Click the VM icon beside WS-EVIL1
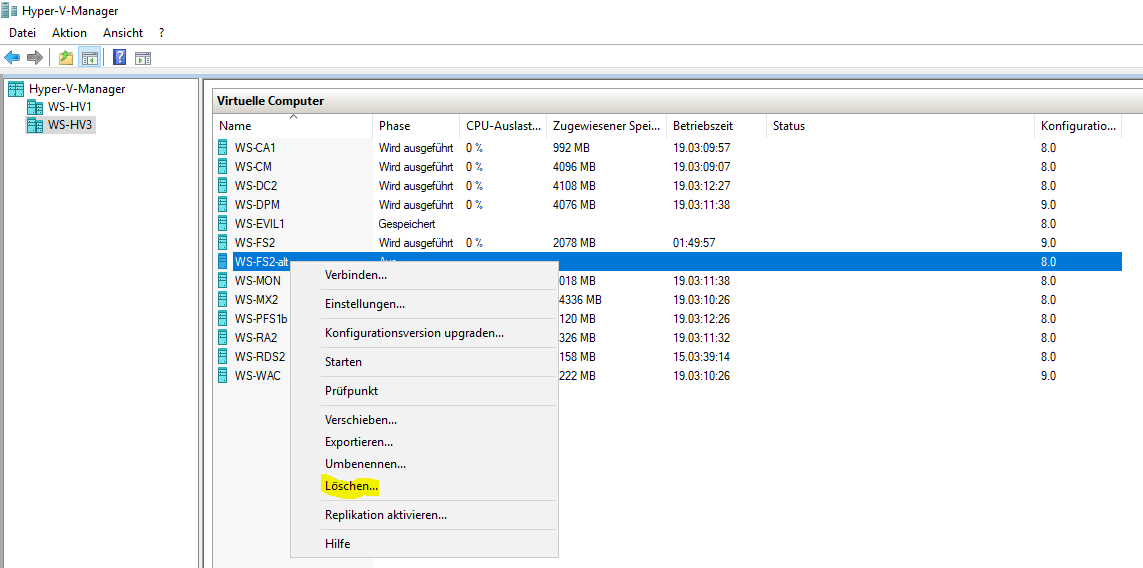The image size is (1143, 568). (222, 223)
